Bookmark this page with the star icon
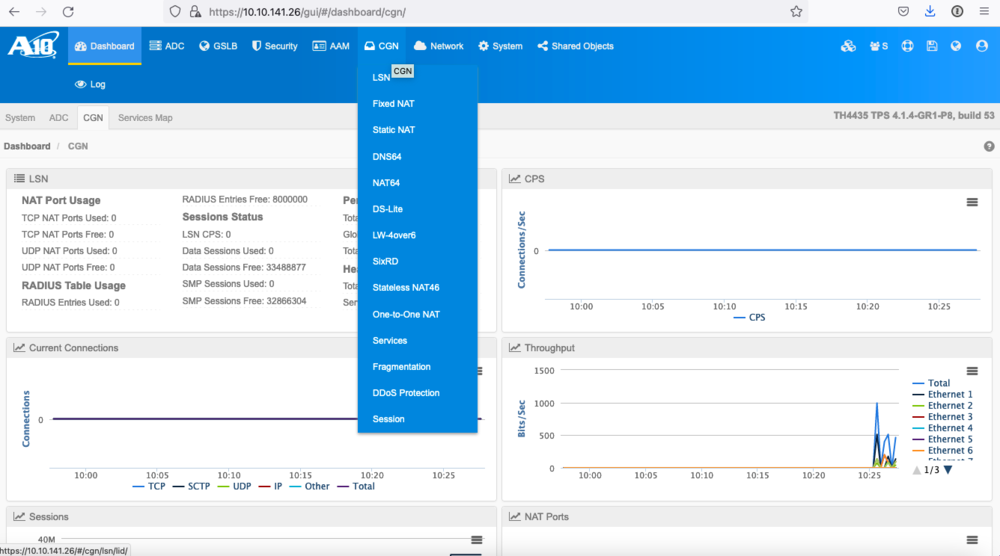This screenshot has width=1000, height=556. coord(796,12)
